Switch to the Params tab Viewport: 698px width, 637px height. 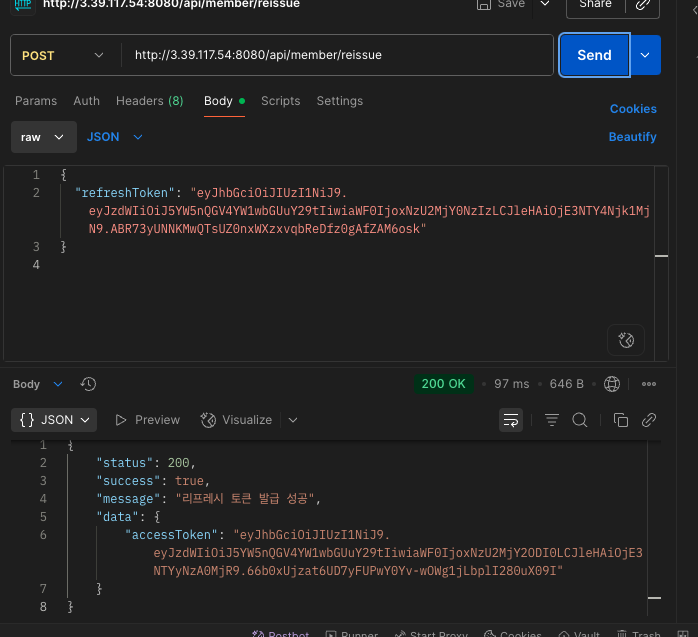coord(36,101)
